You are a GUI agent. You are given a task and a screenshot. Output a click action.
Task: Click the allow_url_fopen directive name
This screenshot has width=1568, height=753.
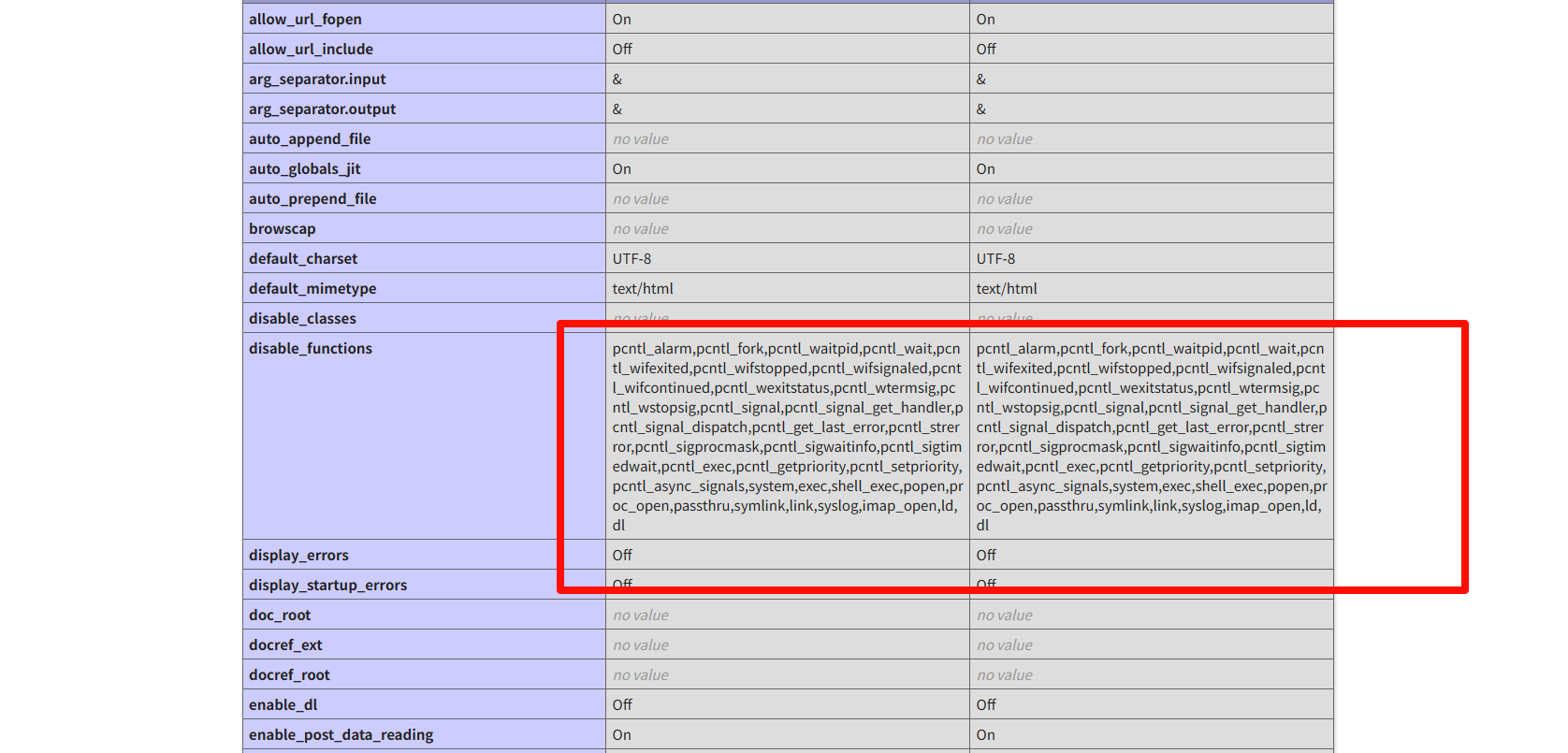click(305, 20)
